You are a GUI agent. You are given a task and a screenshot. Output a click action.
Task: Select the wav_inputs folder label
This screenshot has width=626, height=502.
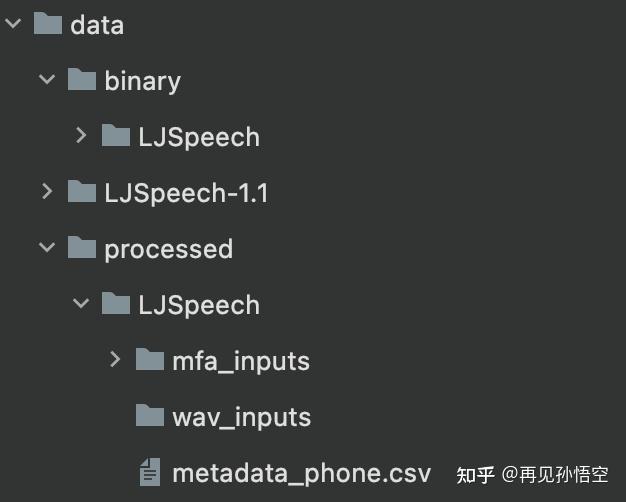coord(241,416)
